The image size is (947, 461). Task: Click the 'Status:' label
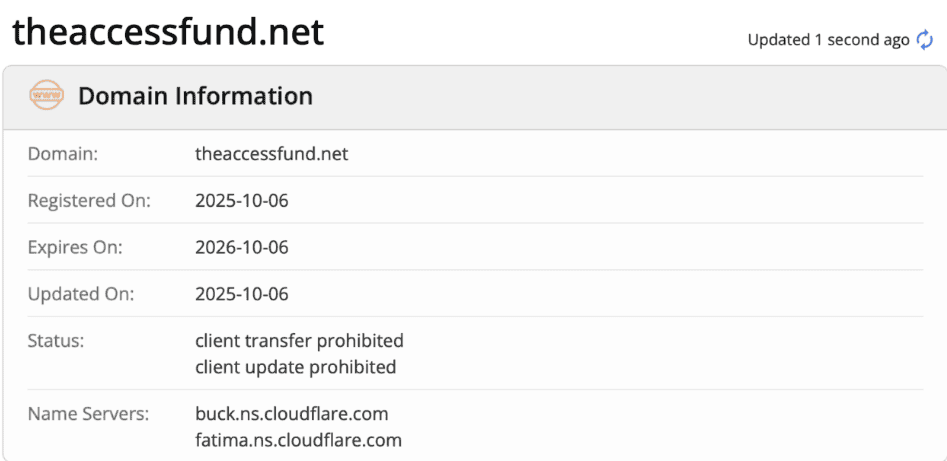[56, 341]
